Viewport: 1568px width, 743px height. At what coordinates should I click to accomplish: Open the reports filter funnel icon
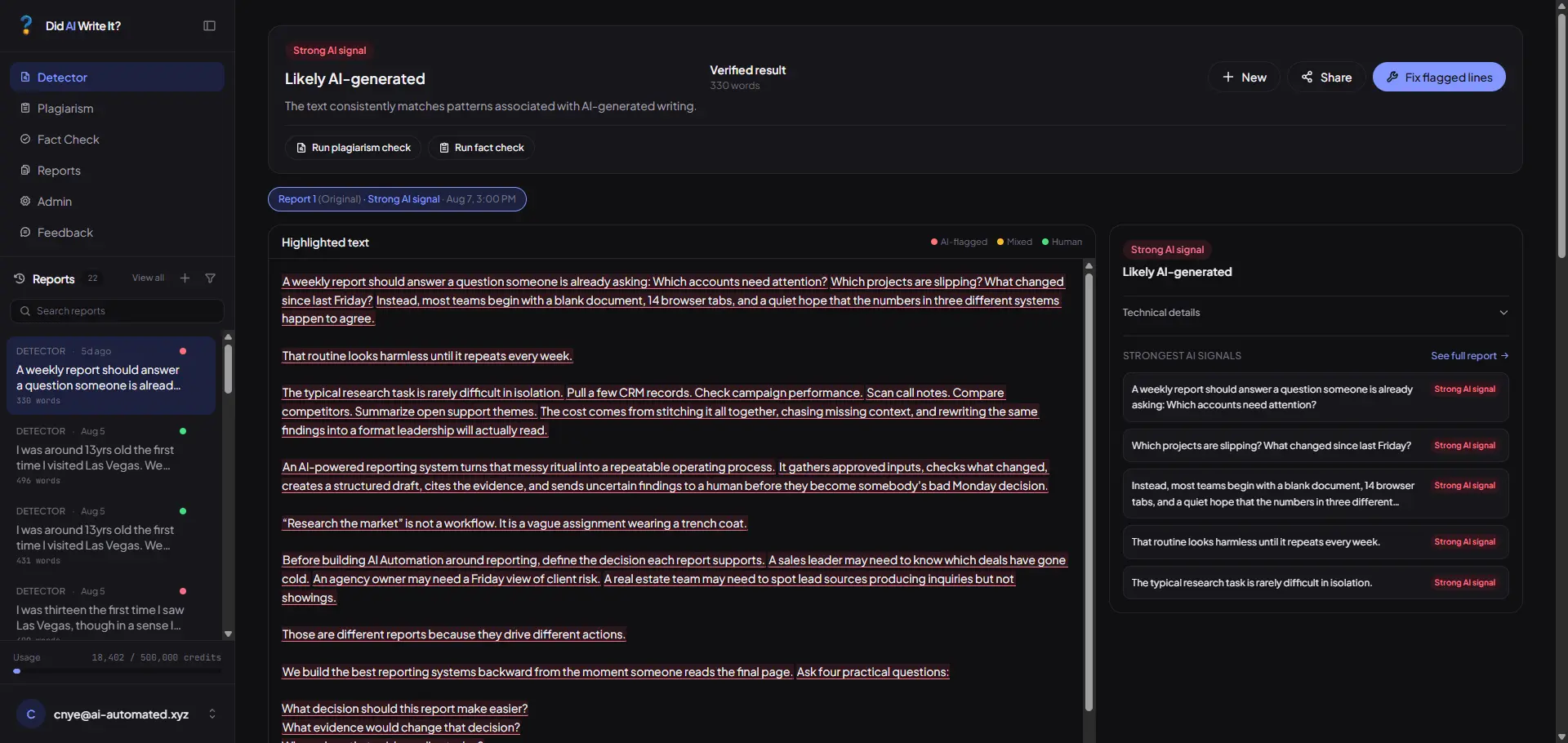tap(211, 278)
